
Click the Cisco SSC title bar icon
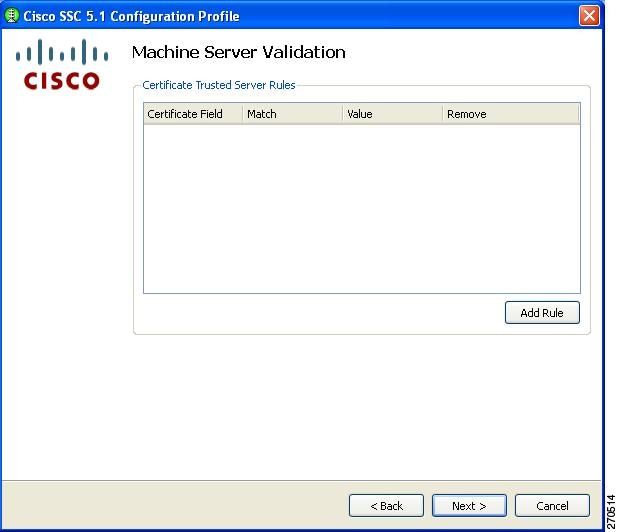(12, 16)
